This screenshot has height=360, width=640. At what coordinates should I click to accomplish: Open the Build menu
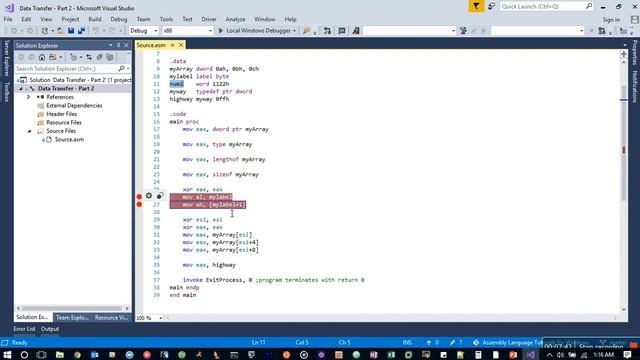(x=95, y=19)
